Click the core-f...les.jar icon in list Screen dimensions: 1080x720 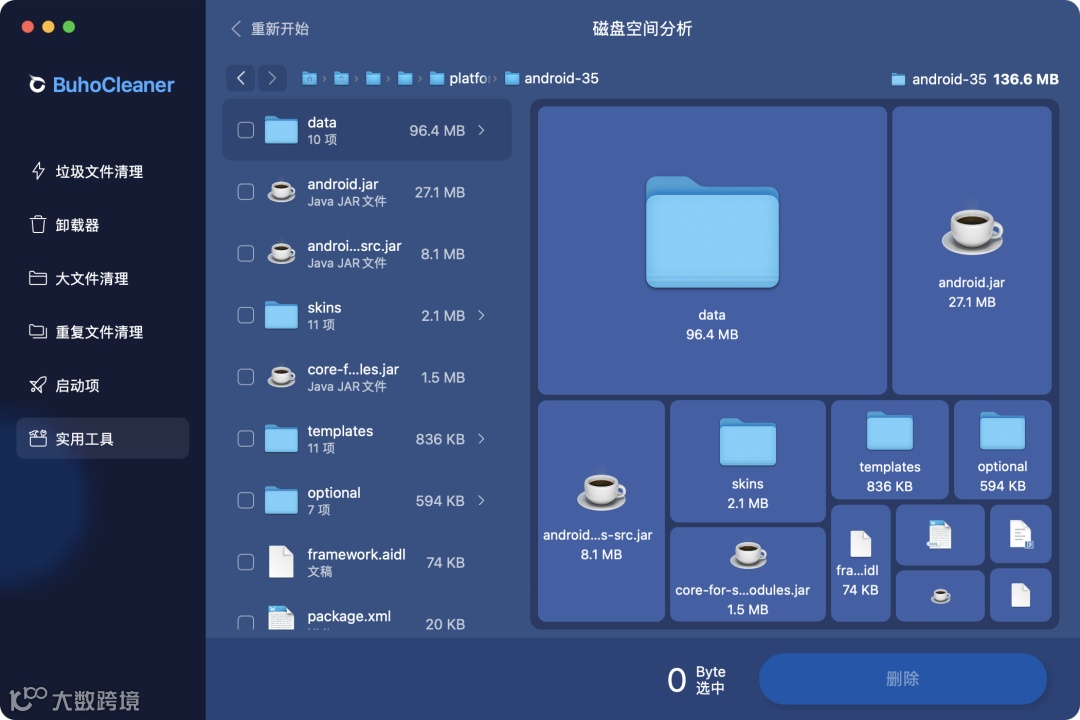click(x=281, y=376)
